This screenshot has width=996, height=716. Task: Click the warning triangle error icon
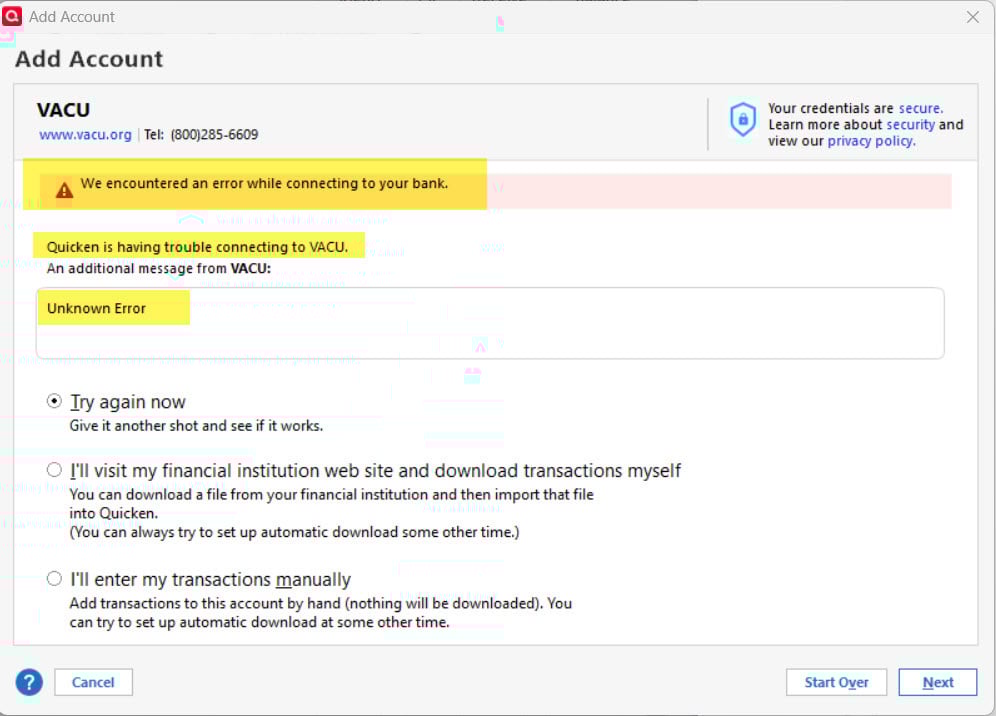(64, 189)
